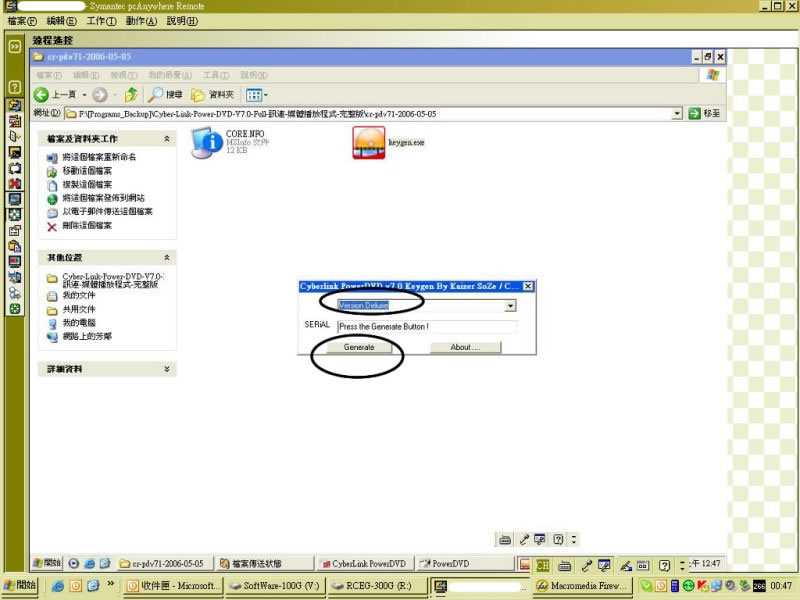The image size is (800, 600).
Task: Open the Views menu button in Explorer toolbar
Action: click(x=257, y=95)
